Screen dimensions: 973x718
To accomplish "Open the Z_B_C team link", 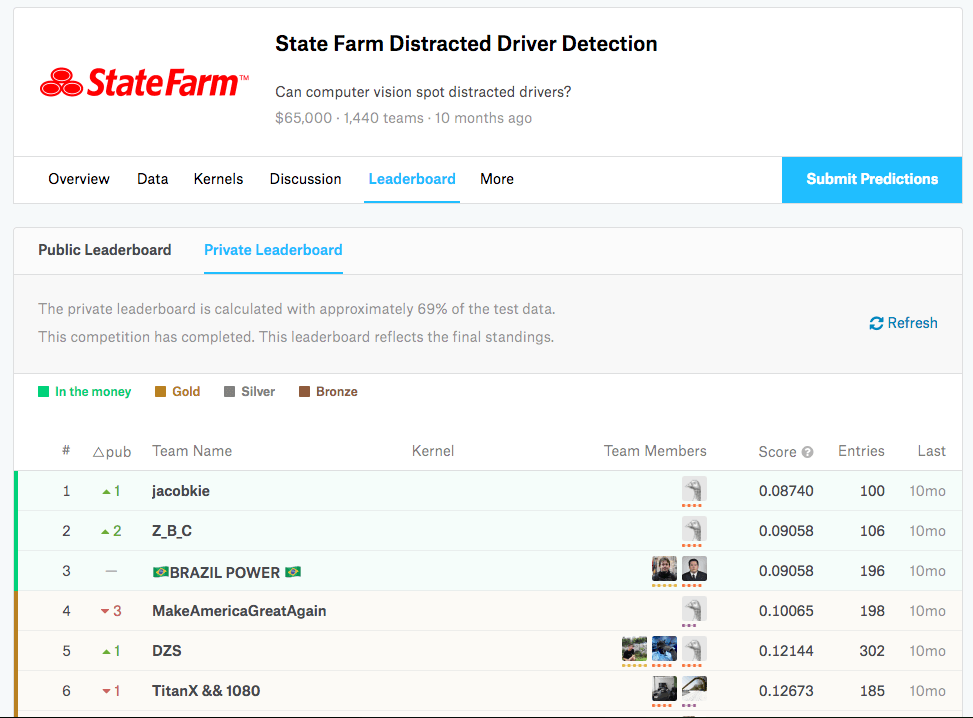I will (172, 531).
